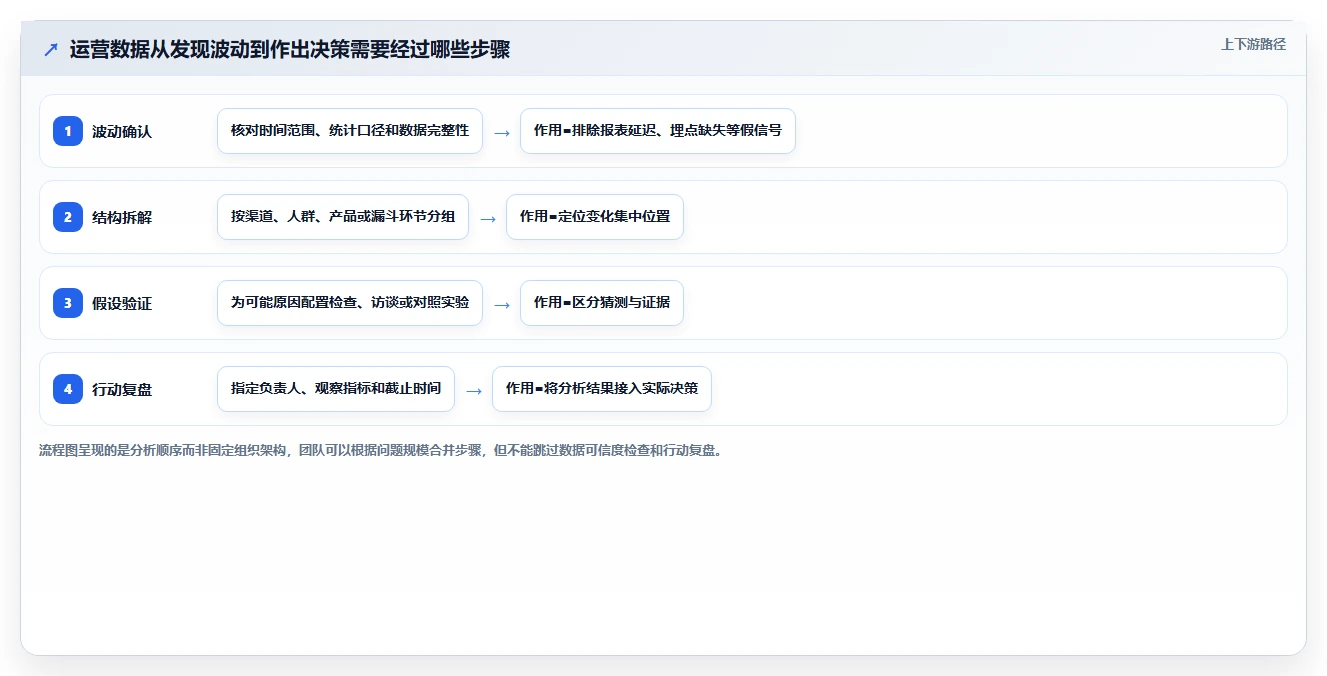Click the arrow in the 结构拆解 row
The height and width of the screenshot is (676, 1327).
[x=488, y=218]
